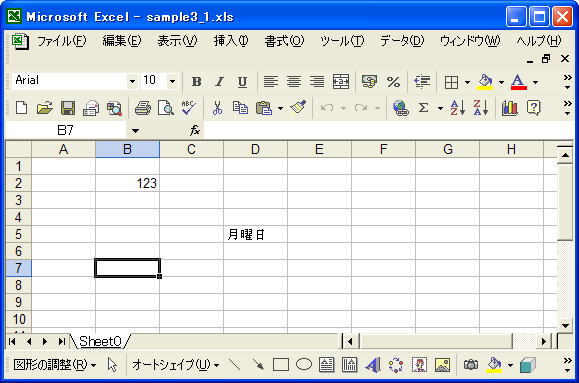Insert a Text Box from drawing toolbar
Screen dimensions: 579x383
[x=326, y=365]
